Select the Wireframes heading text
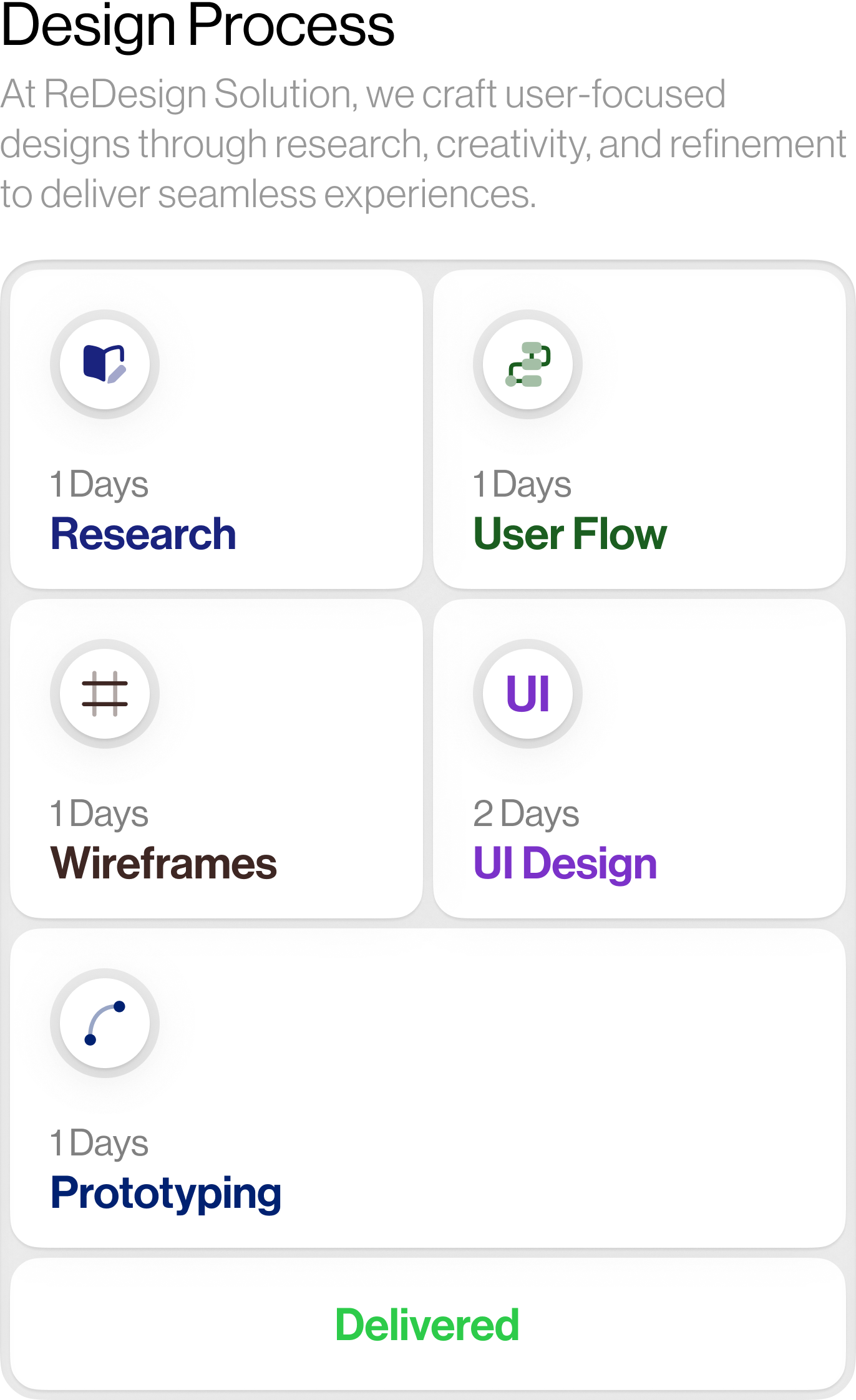Screen dimensions: 856x1400 (x=163, y=863)
